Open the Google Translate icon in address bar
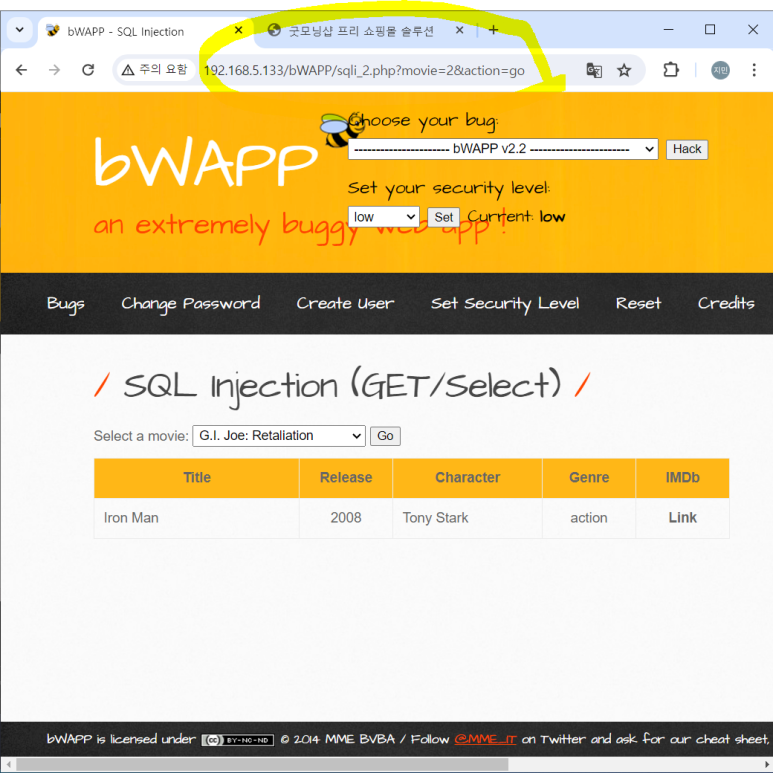 (594, 70)
